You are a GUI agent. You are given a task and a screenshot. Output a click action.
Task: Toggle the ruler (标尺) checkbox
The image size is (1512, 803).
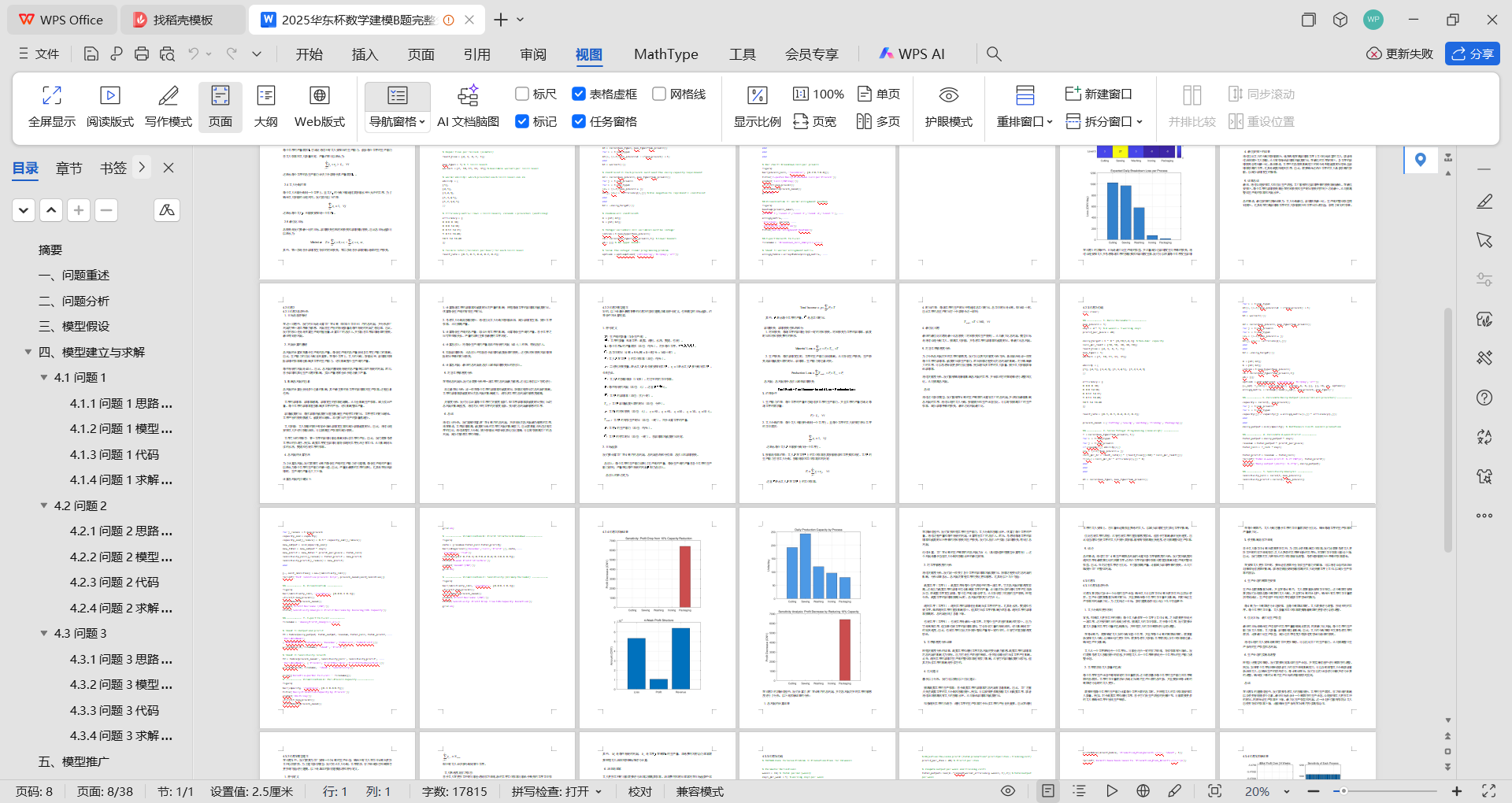pyautogui.click(x=536, y=94)
